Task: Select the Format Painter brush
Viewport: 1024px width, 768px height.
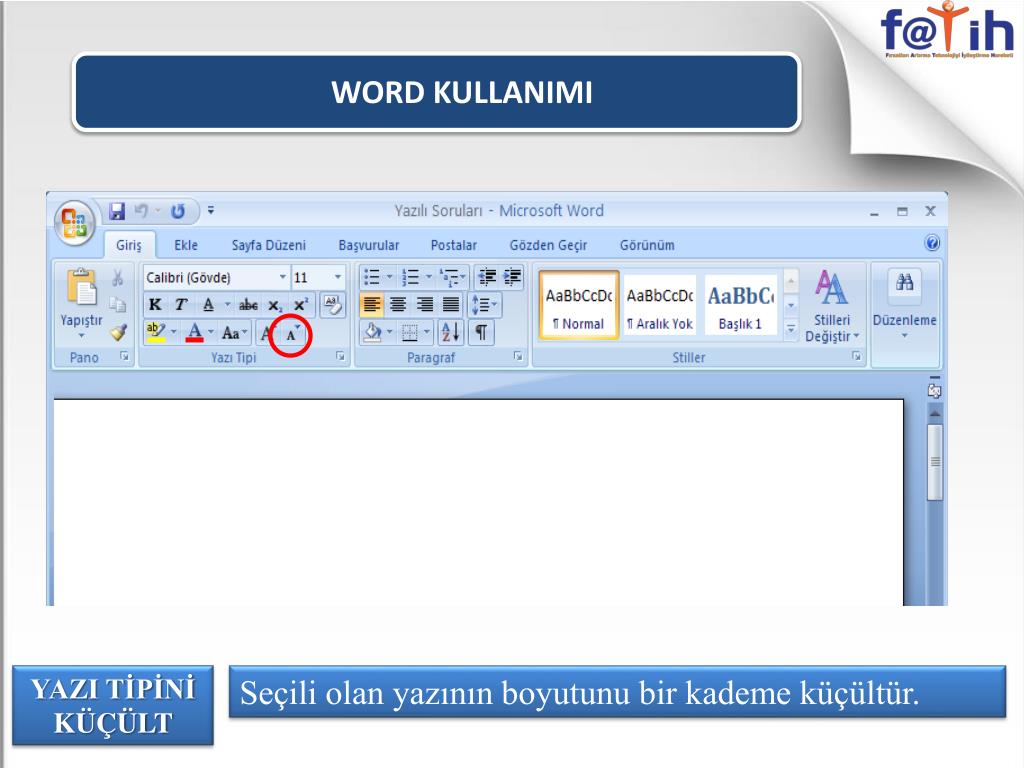Action: 118,332
